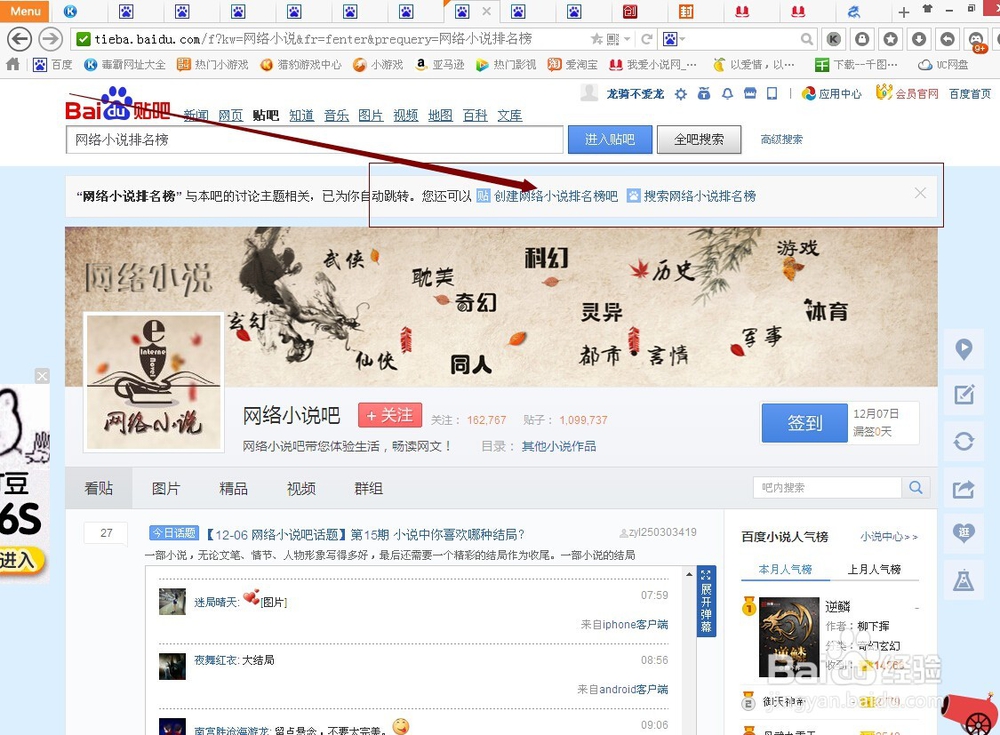Open the orange Menu button
Screen dimensions: 1000x735
(24, 11)
